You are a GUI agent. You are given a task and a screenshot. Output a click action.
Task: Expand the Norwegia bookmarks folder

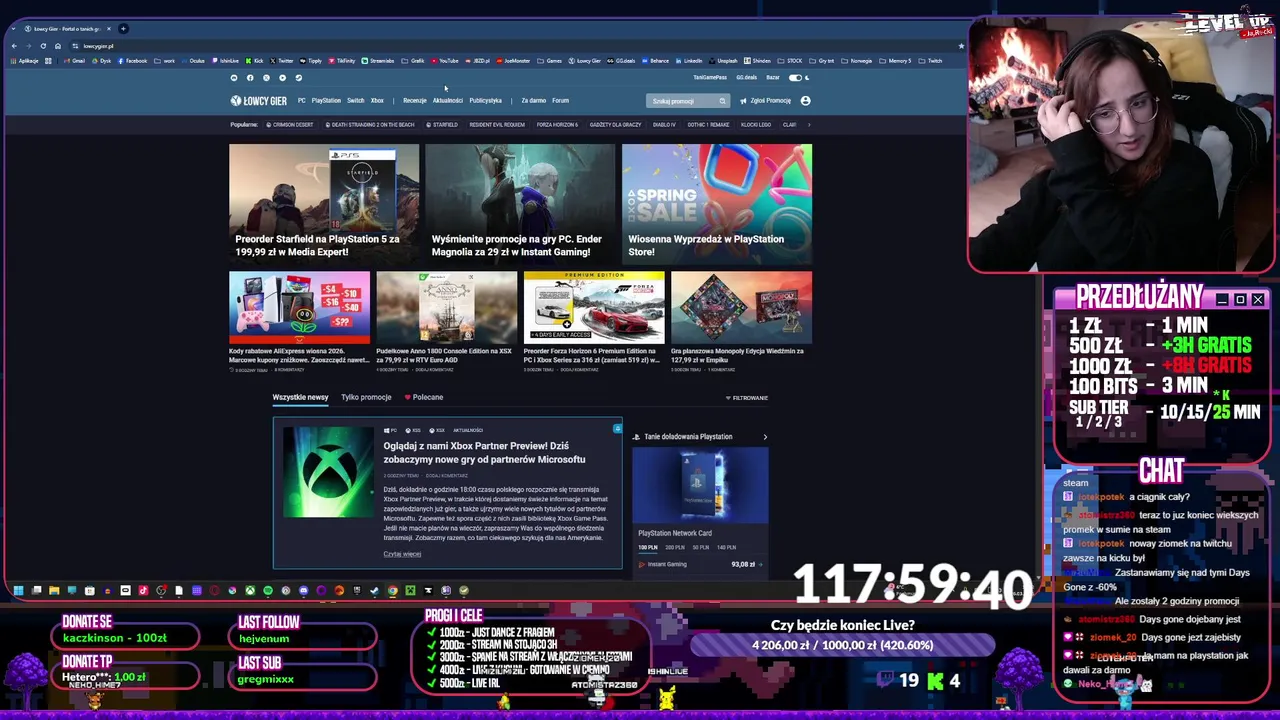856,61
